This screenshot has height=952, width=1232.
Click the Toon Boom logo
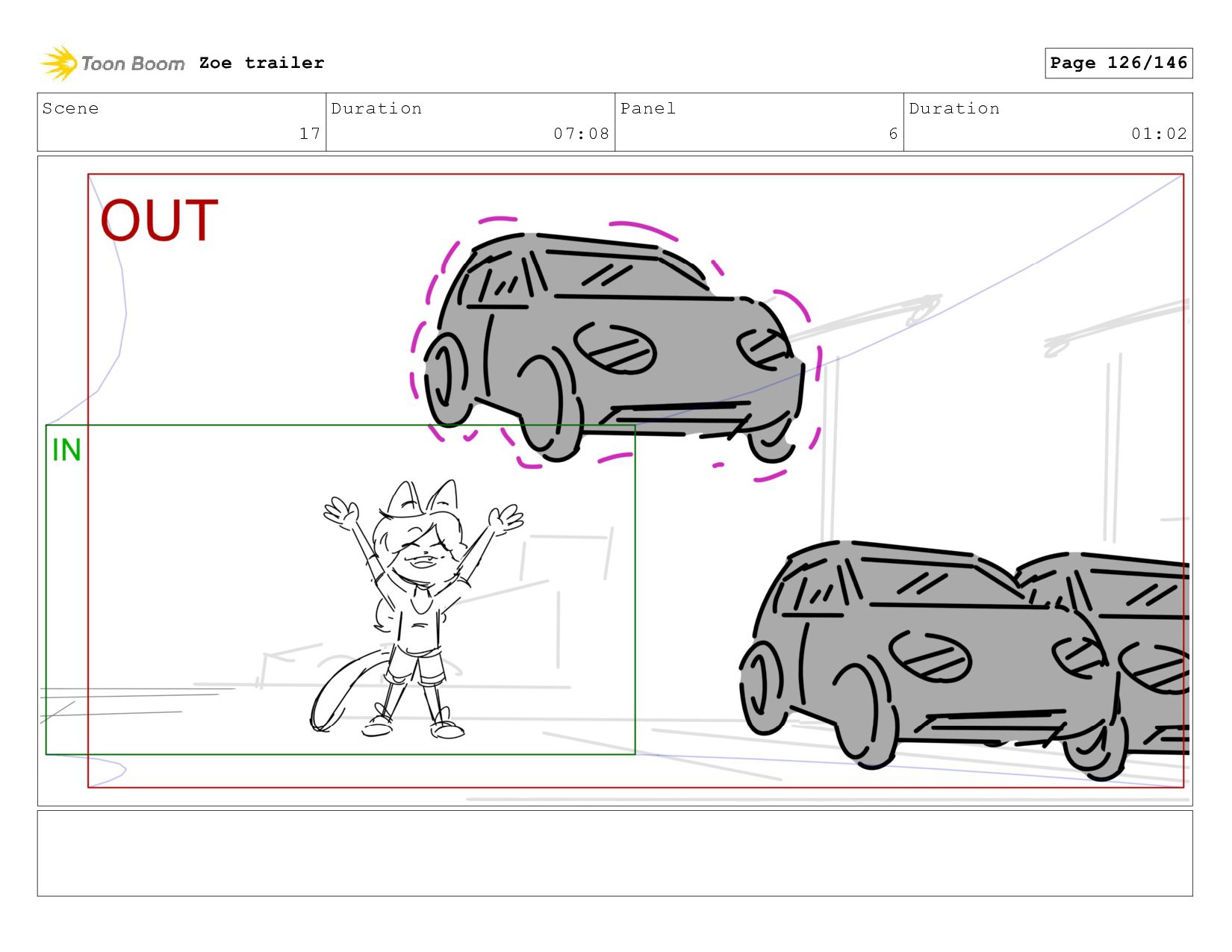tap(112, 63)
